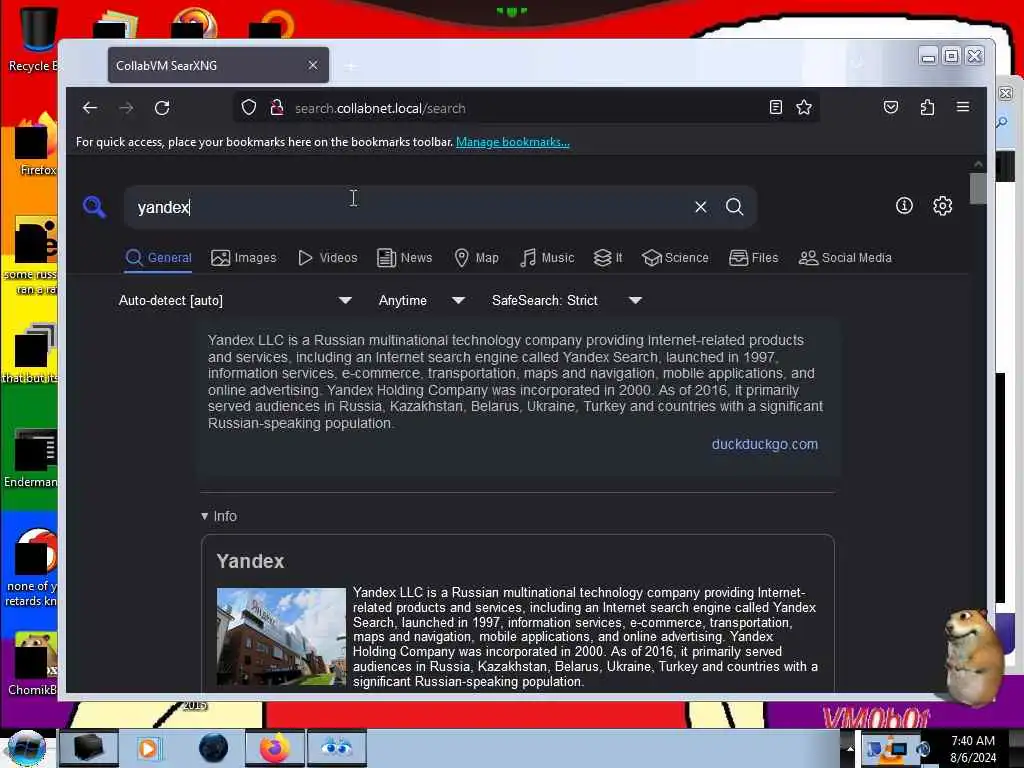The height and width of the screenshot is (768, 1024).
Task: Bookmark this page with the star icon
Action: click(804, 107)
